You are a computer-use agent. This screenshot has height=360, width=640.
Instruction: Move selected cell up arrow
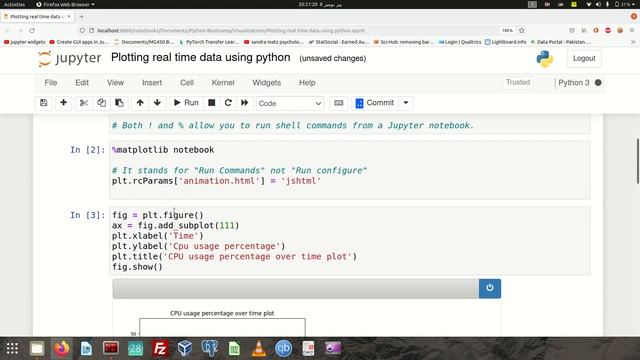(x=140, y=103)
